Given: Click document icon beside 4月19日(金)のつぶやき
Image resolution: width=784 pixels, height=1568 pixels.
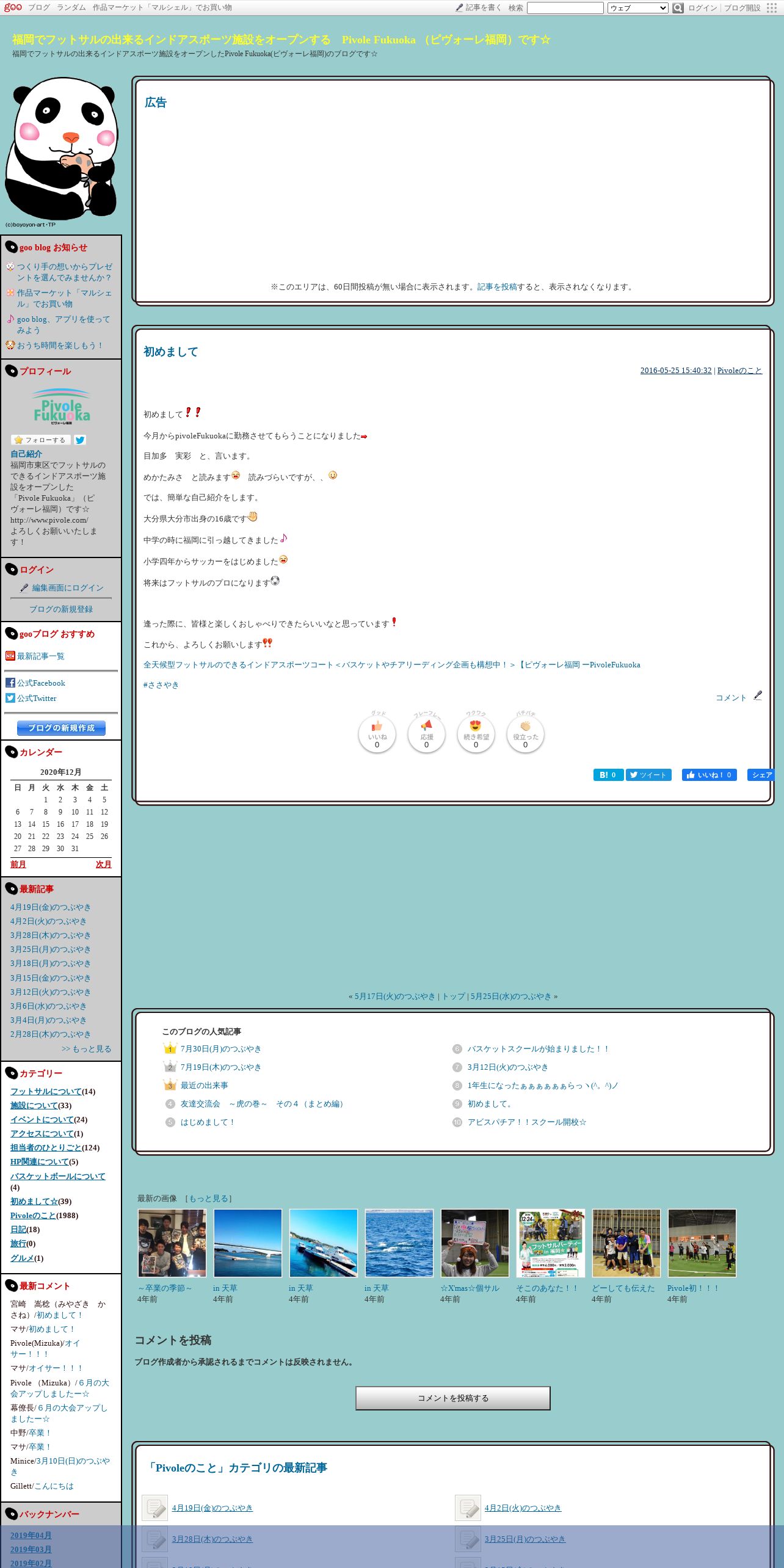Looking at the screenshot, I should pyautogui.click(x=155, y=1508).
